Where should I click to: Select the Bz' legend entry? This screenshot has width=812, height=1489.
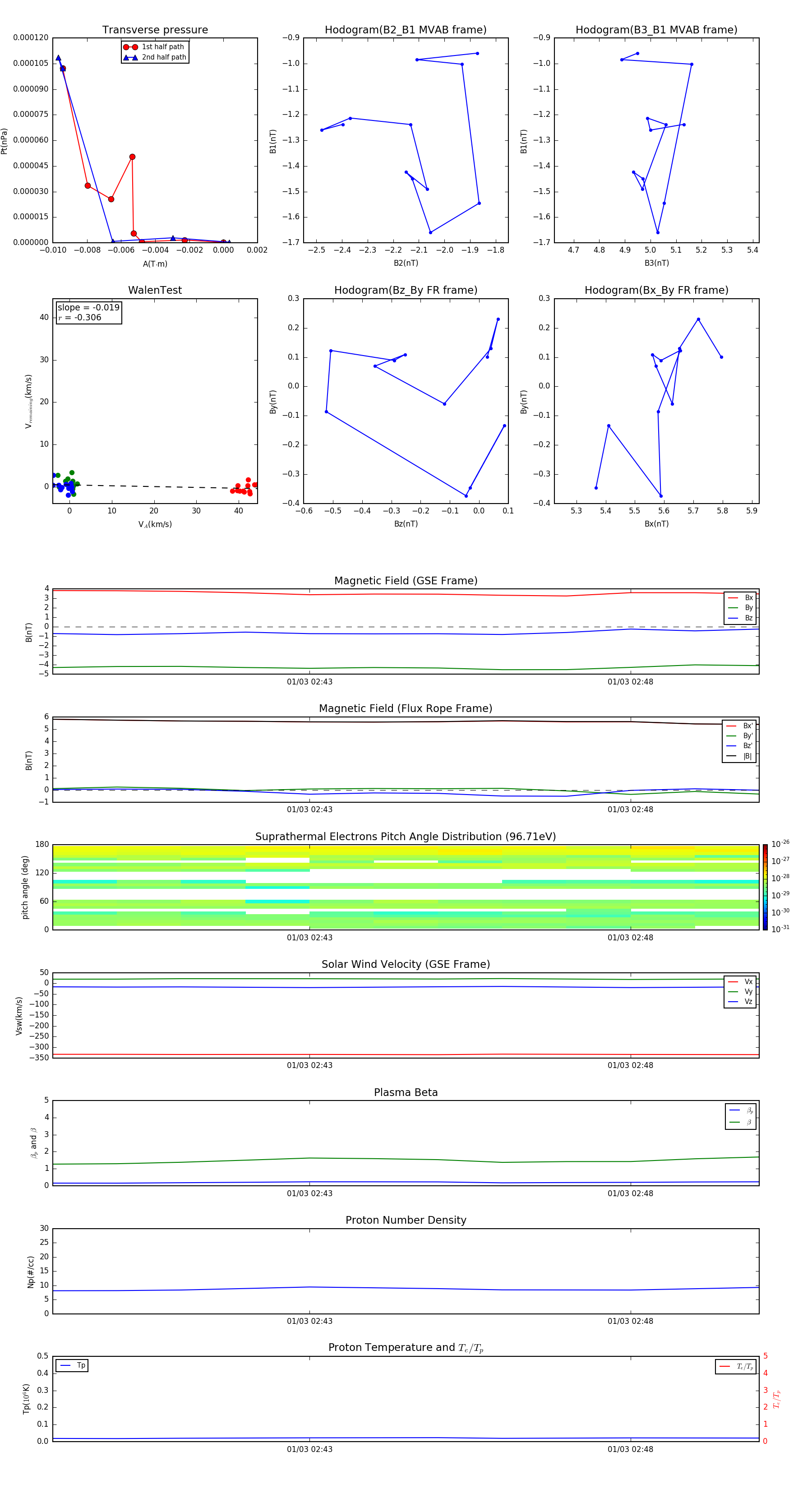tap(740, 746)
